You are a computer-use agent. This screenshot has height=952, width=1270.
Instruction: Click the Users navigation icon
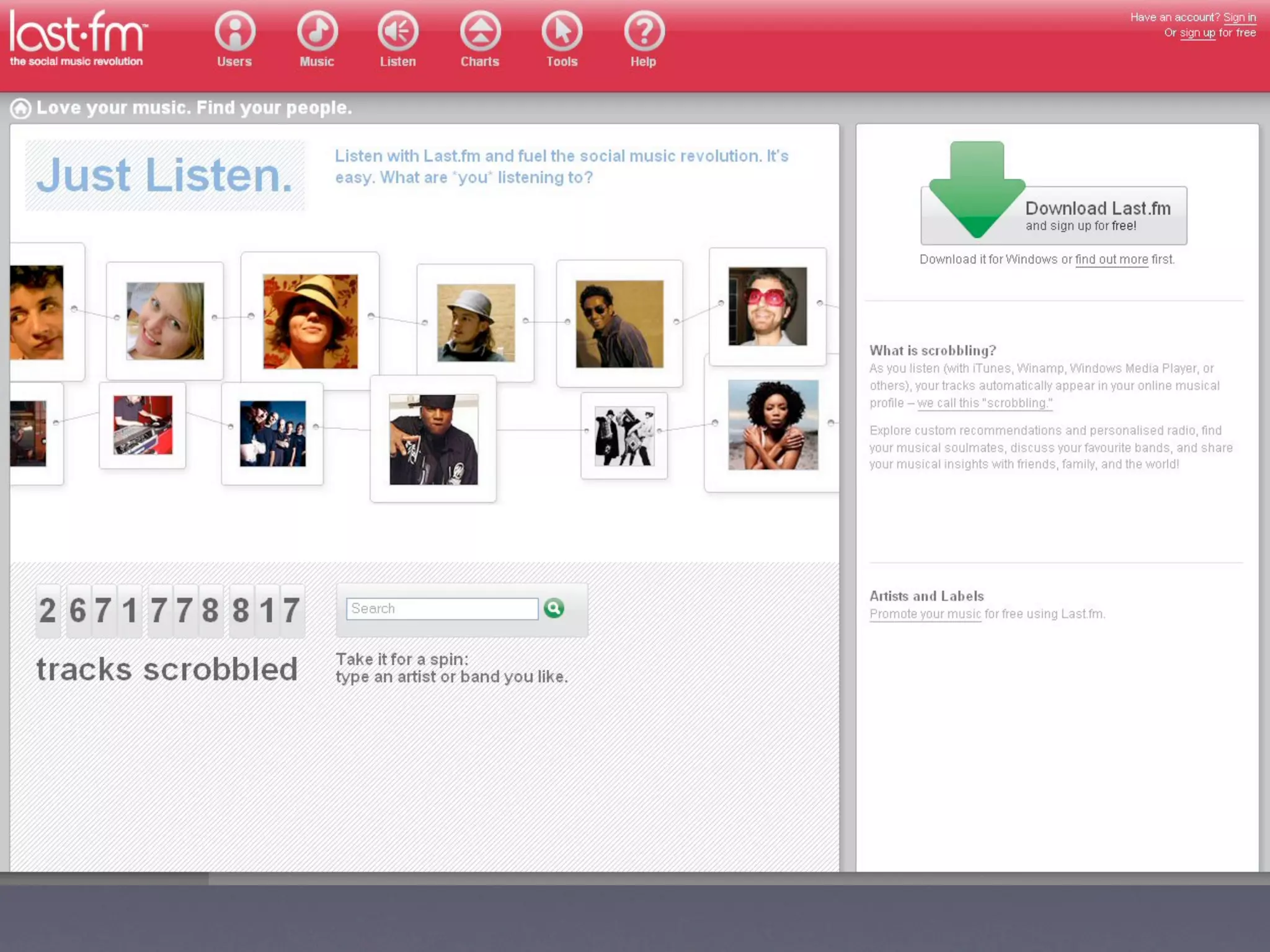[x=234, y=31]
